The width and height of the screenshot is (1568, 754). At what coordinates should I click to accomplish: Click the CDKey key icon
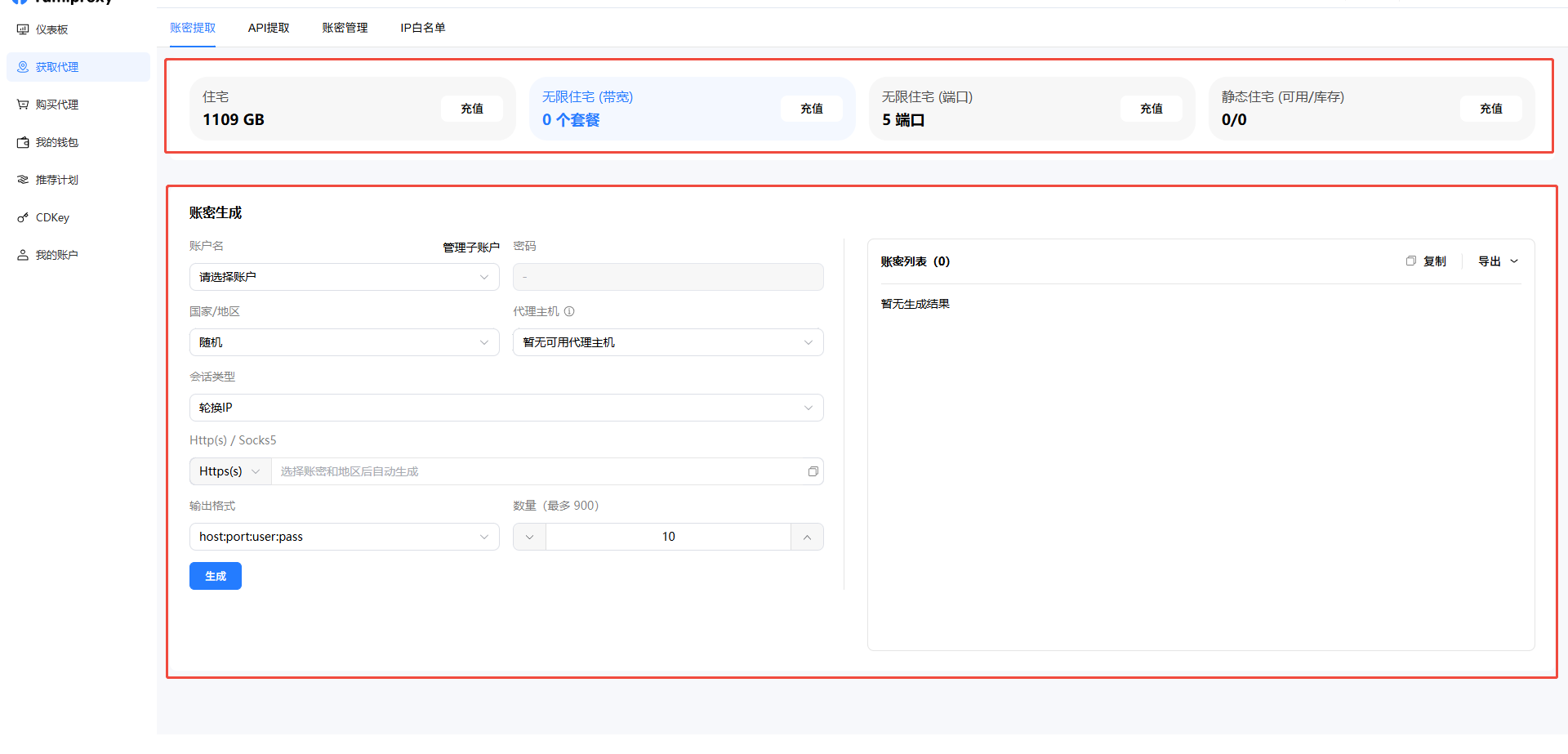pyautogui.click(x=23, y=217)
